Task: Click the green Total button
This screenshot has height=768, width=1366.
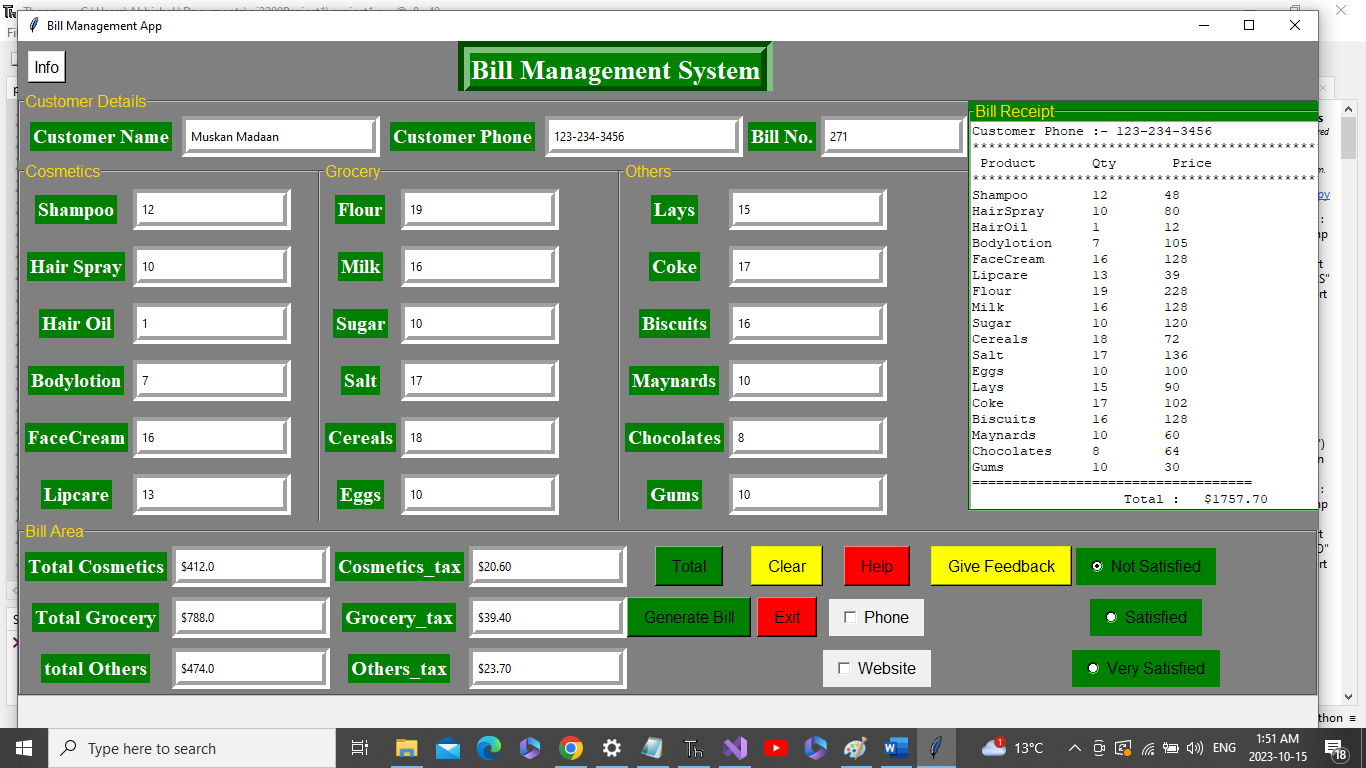Action: click(x=689, y=566)
